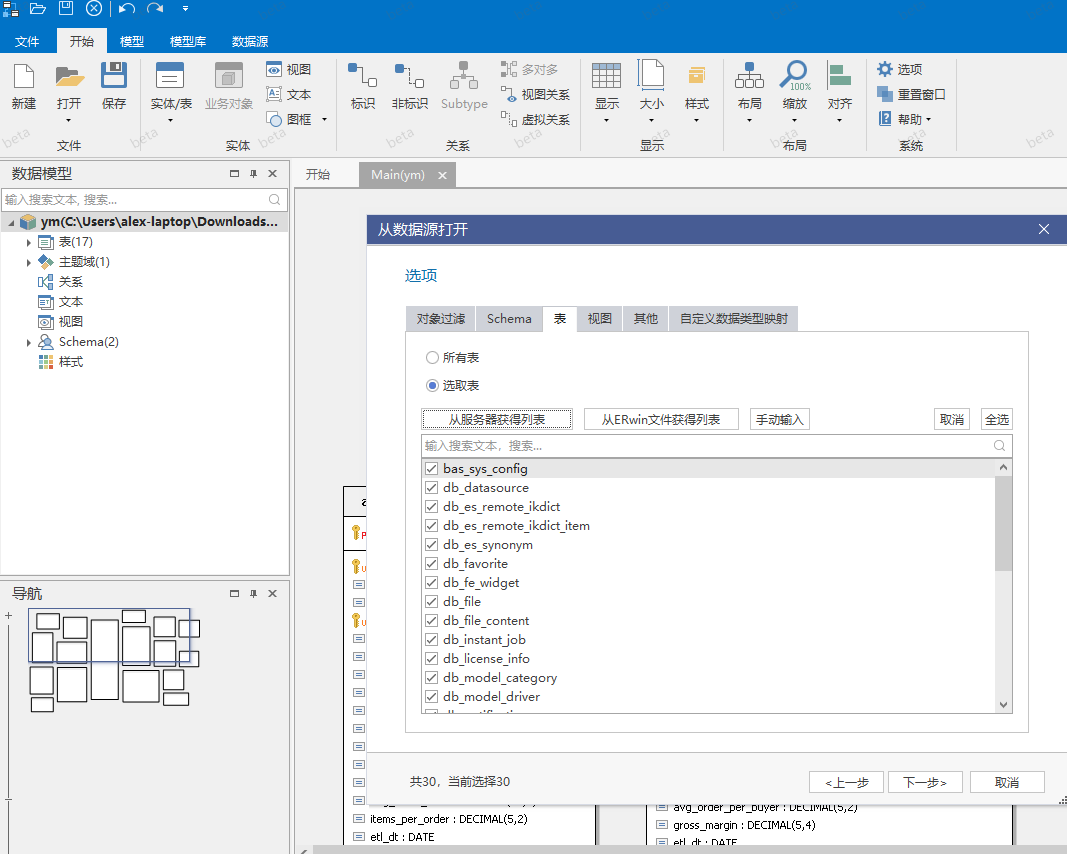Click the search icon in table list filter
This screenshot has width=1067, height=854.
(x=999, y=446)
